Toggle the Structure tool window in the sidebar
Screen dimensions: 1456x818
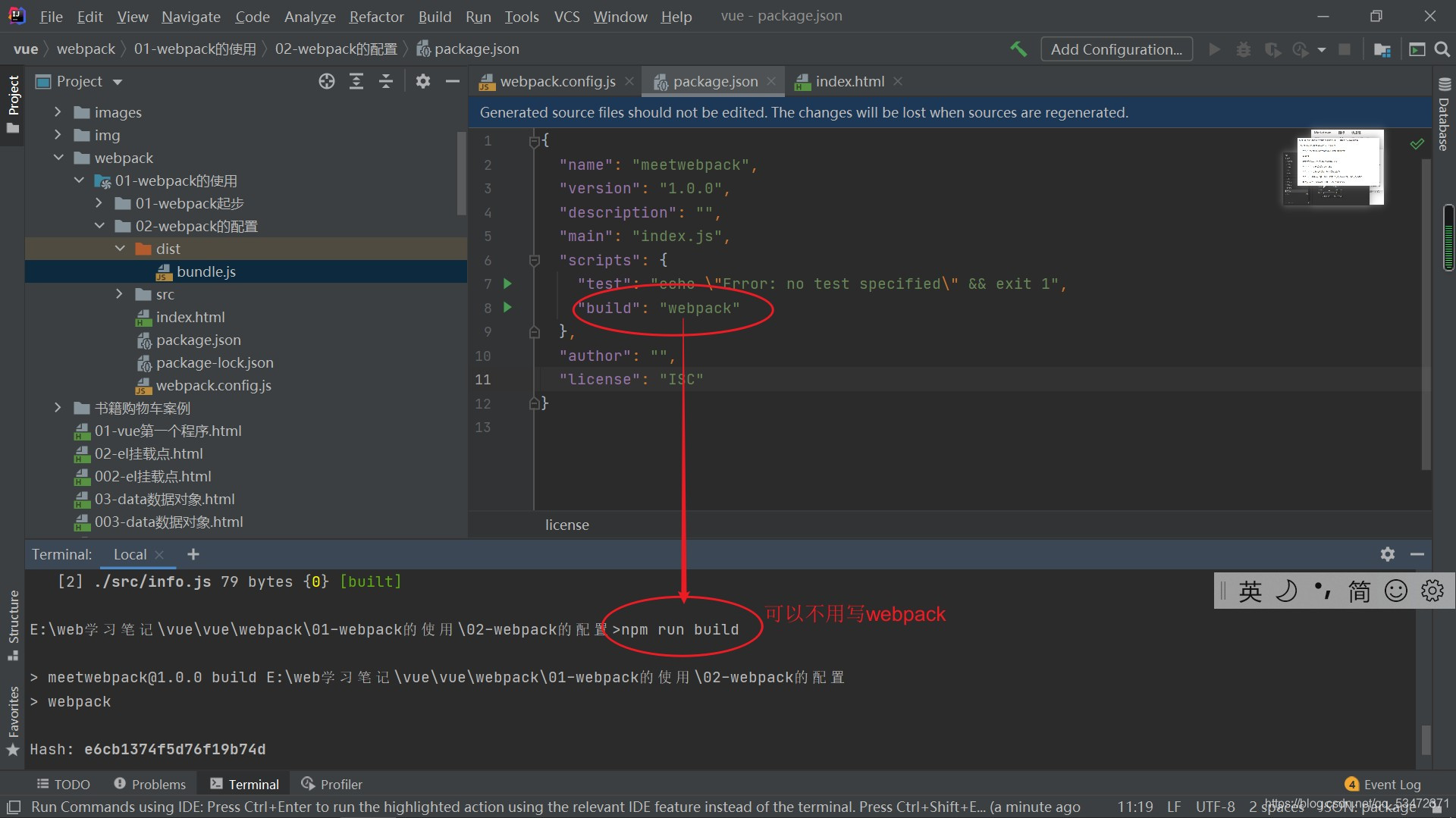(13, 625)
